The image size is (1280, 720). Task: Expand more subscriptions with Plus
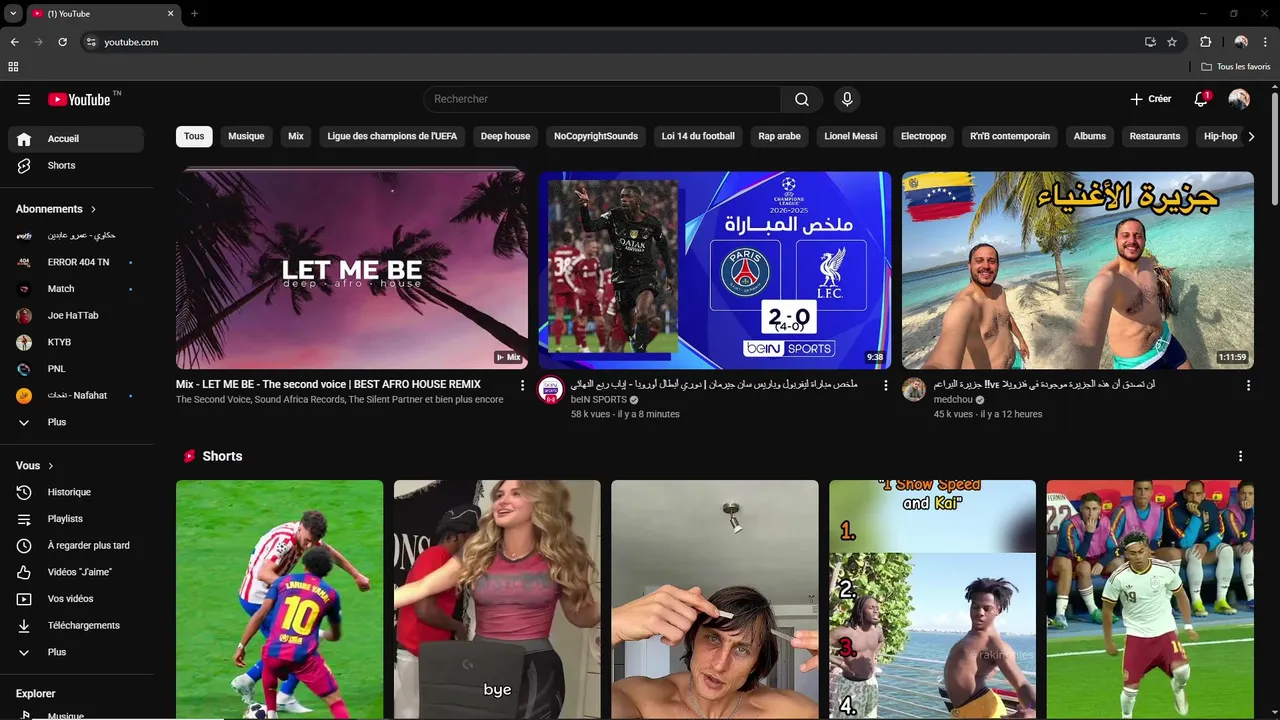point(76,422)
